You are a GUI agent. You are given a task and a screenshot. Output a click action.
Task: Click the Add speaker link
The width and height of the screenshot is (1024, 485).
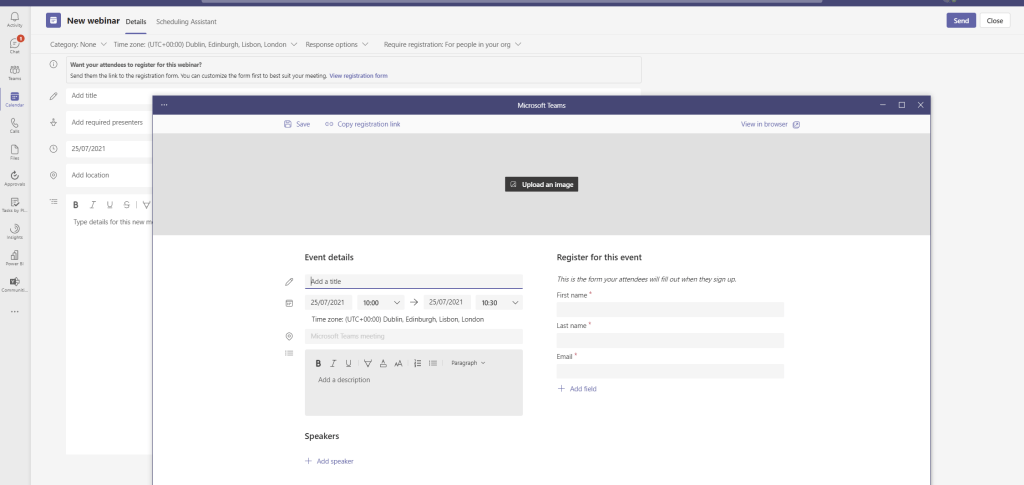click(x=329, y=461)
